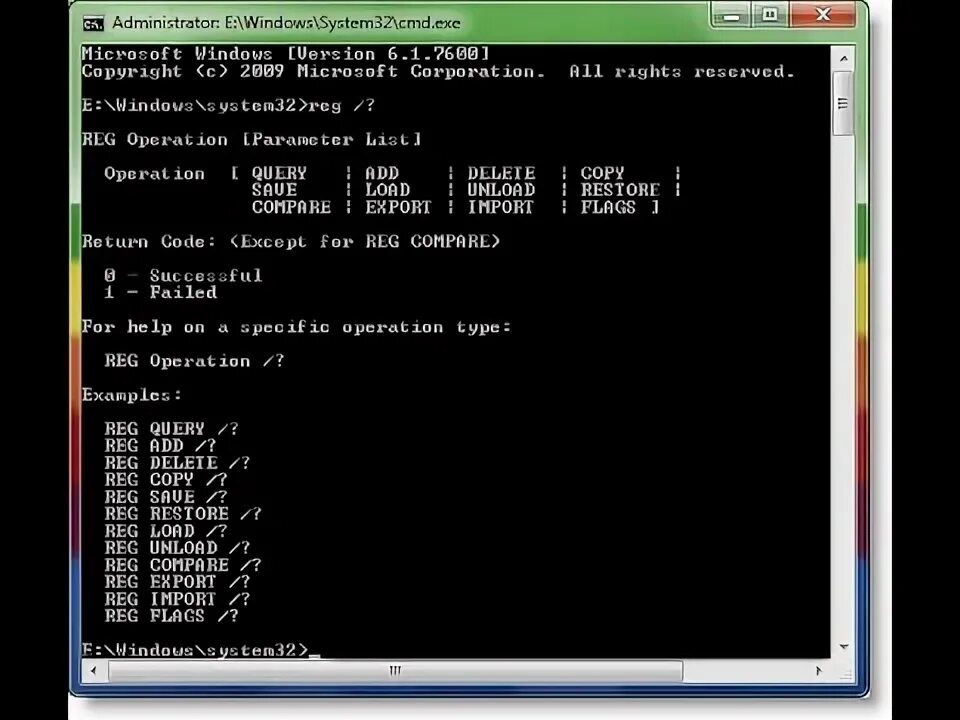
Task: Click the vertical scrollbar up arrow
Action: tap(844, 59)
